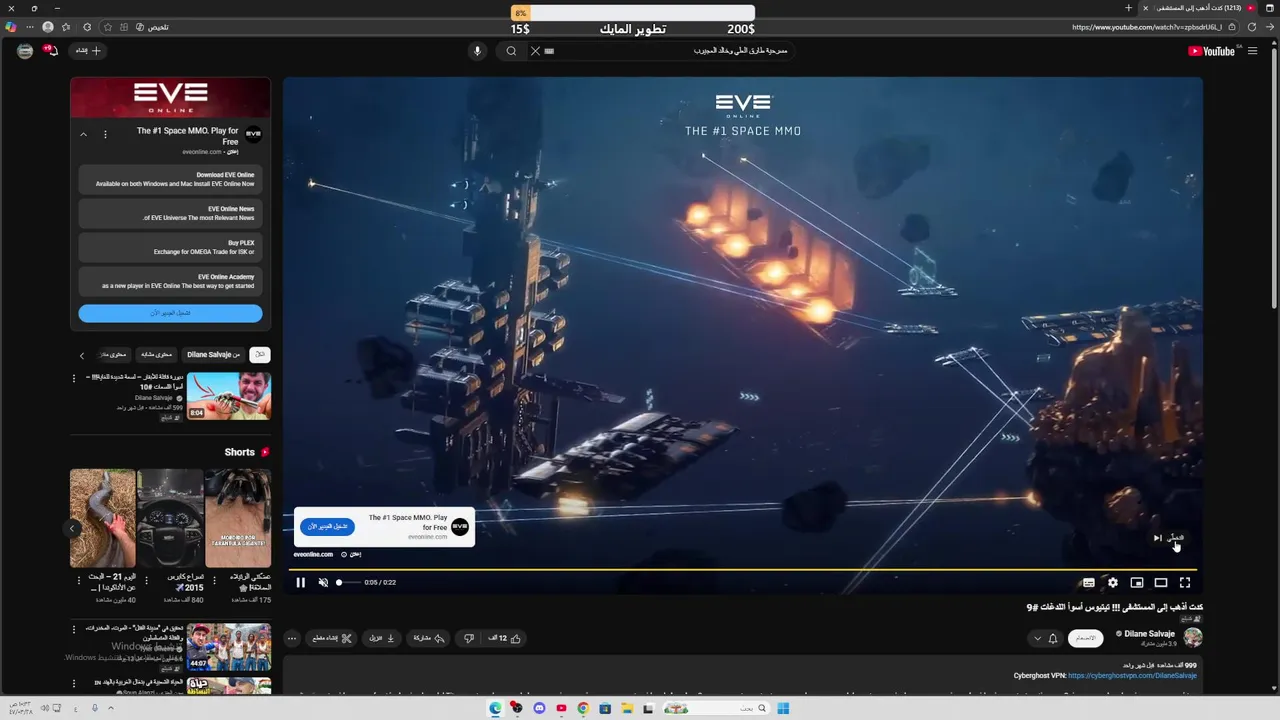1280x720 pixels.
Task: Enter fullscreen video mode
Action: coord(1185,582)
